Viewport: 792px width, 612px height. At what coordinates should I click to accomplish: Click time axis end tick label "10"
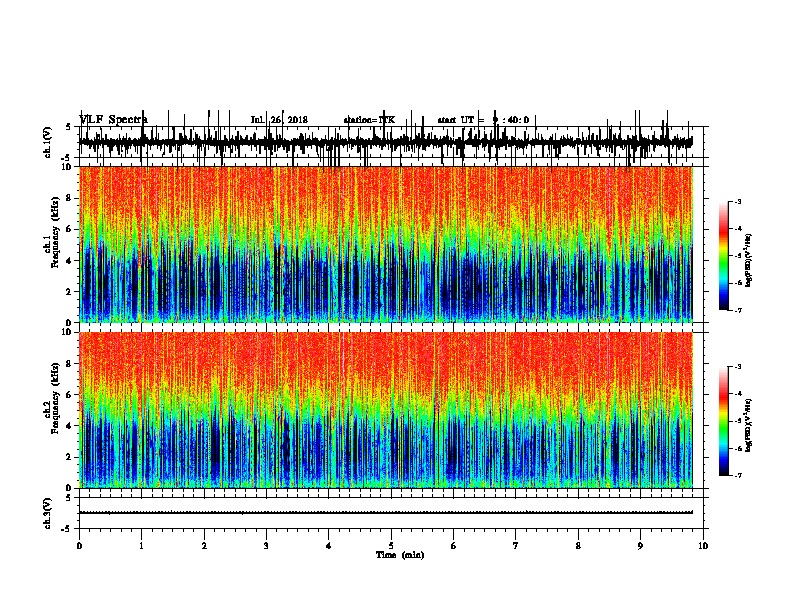point(703,545)
